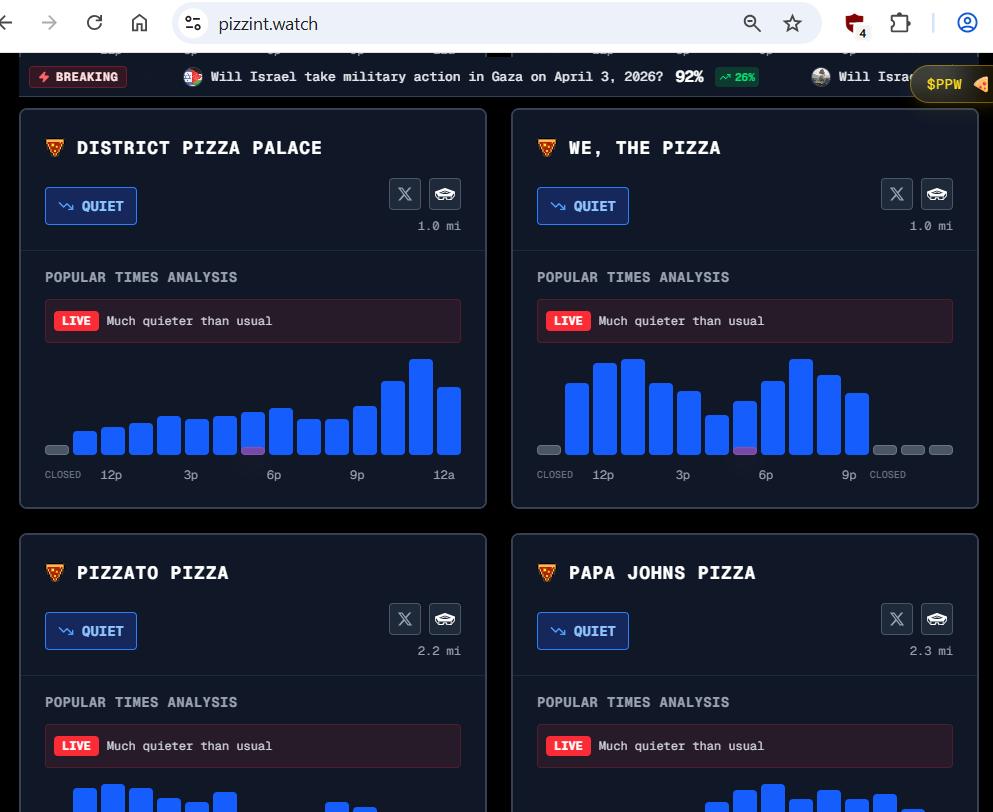Share We, The Pizza on X

tap(897, 194)
